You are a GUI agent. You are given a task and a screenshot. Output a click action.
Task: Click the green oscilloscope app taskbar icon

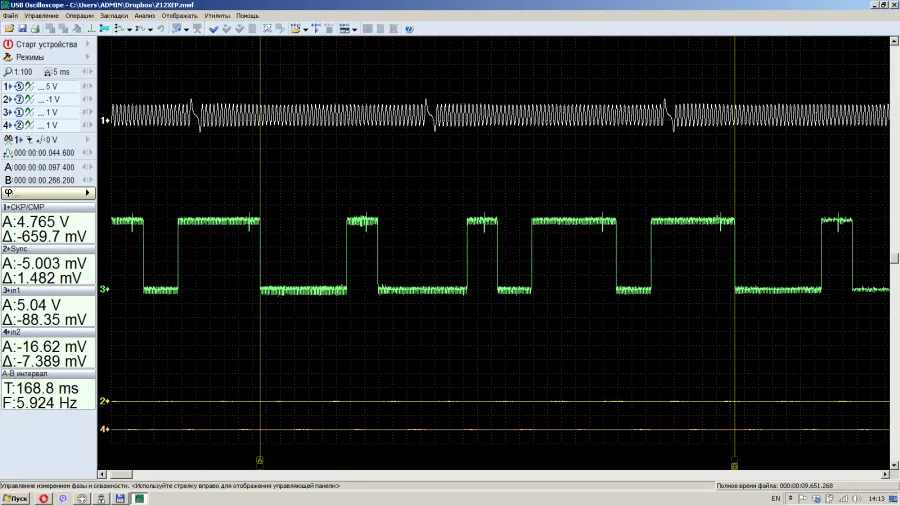pyautogui.click(x=139, y=499)
